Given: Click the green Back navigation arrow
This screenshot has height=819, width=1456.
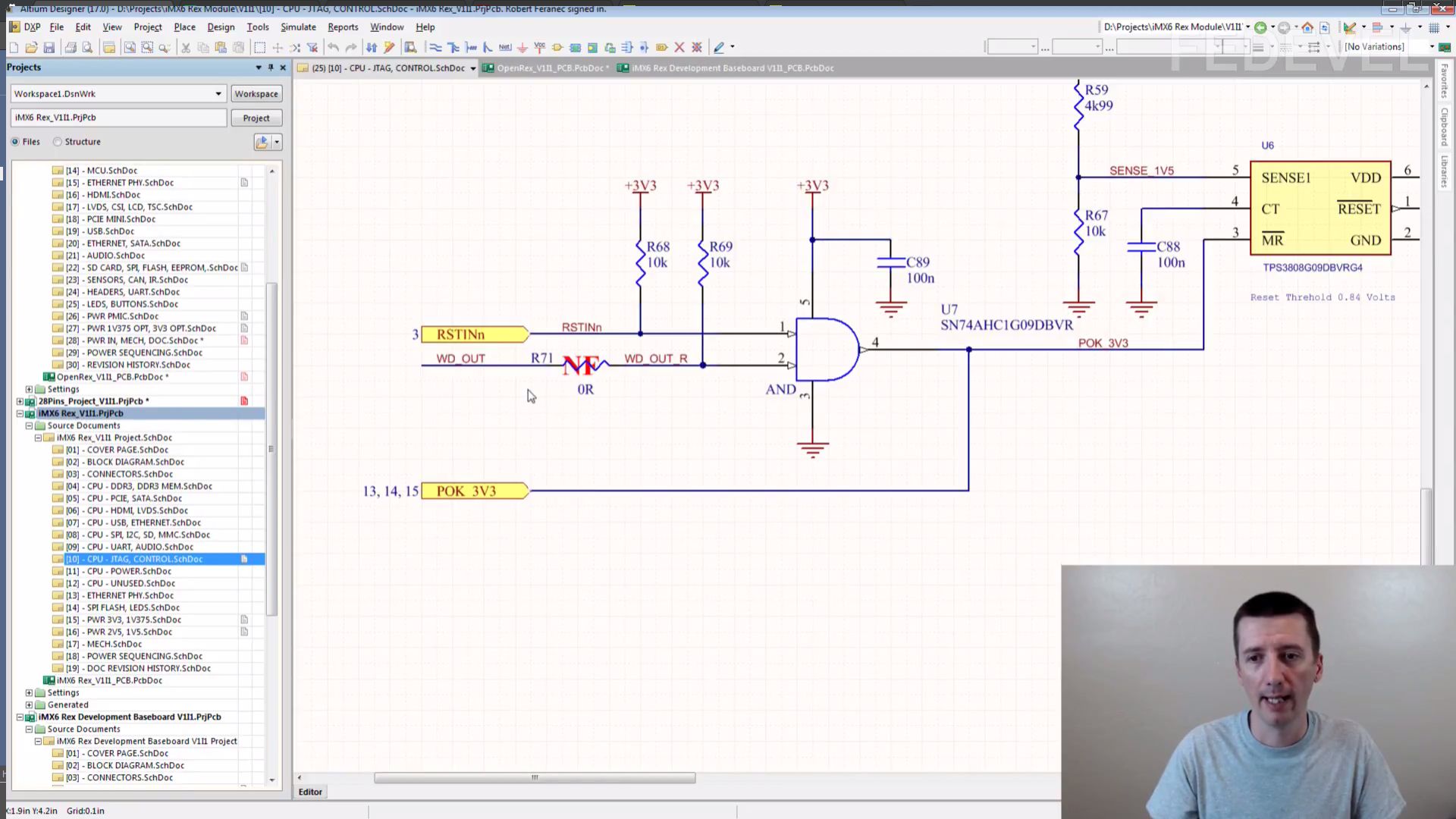Looking at the screenshot, I should [1260, 27].
